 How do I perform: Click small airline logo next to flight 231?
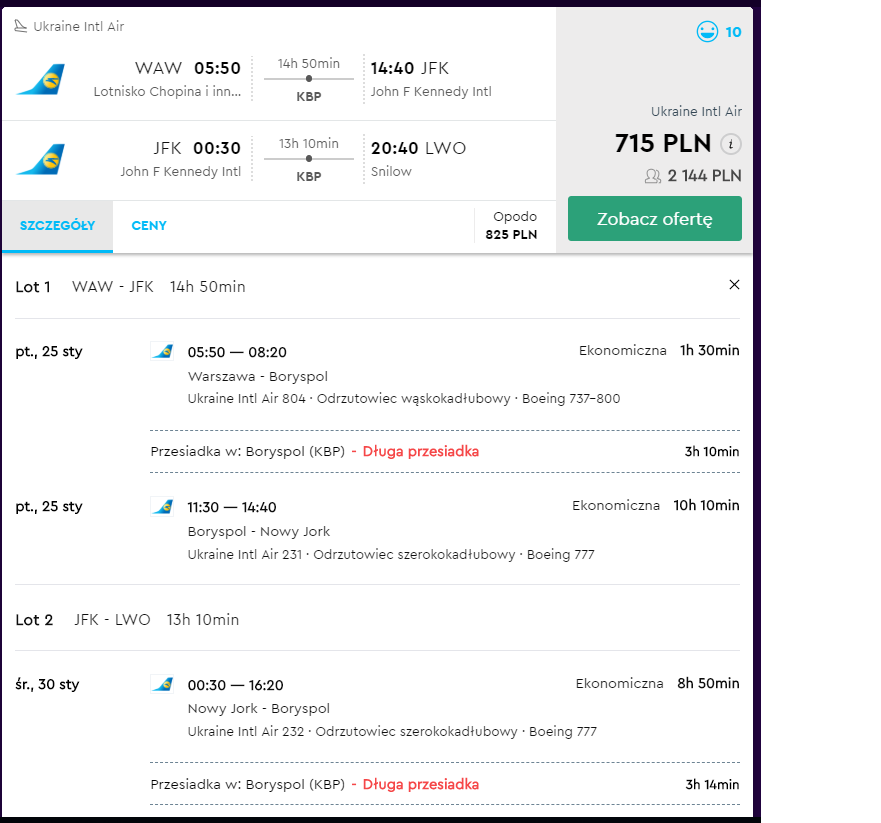(x=162, y=506)
